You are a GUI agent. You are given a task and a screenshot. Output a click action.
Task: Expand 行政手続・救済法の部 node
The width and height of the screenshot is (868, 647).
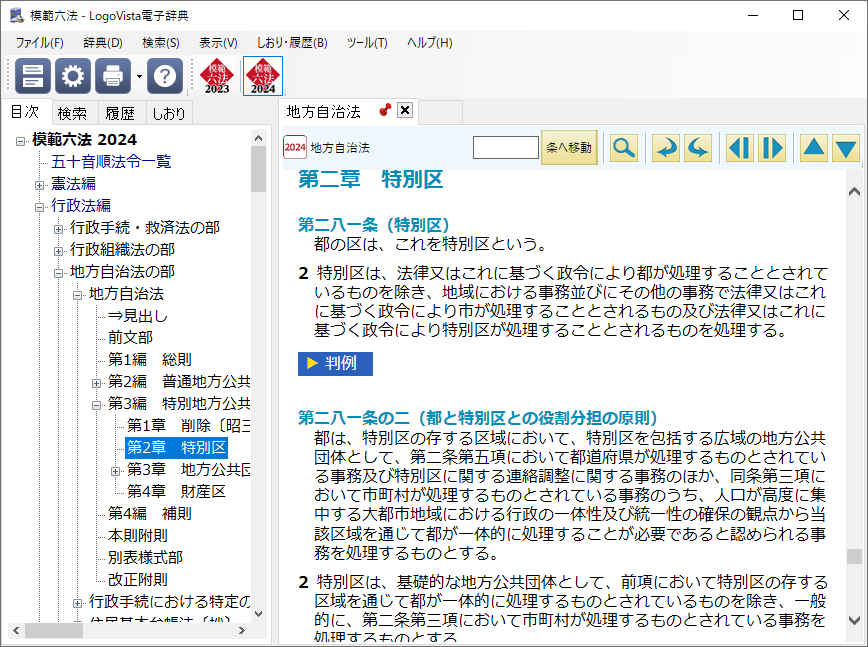coord(58,229)
